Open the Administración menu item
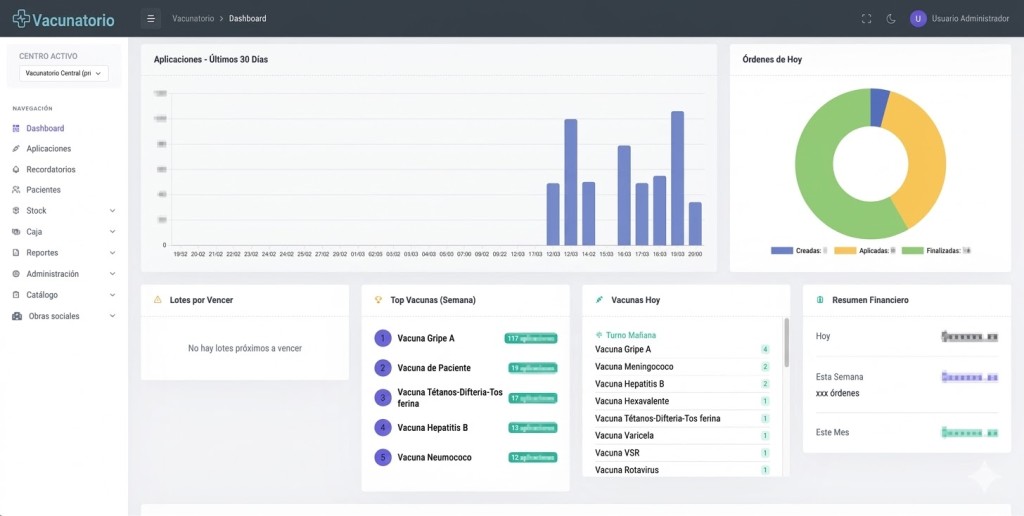The height and width of the screenshot is (516, 1024). point(52,274)
